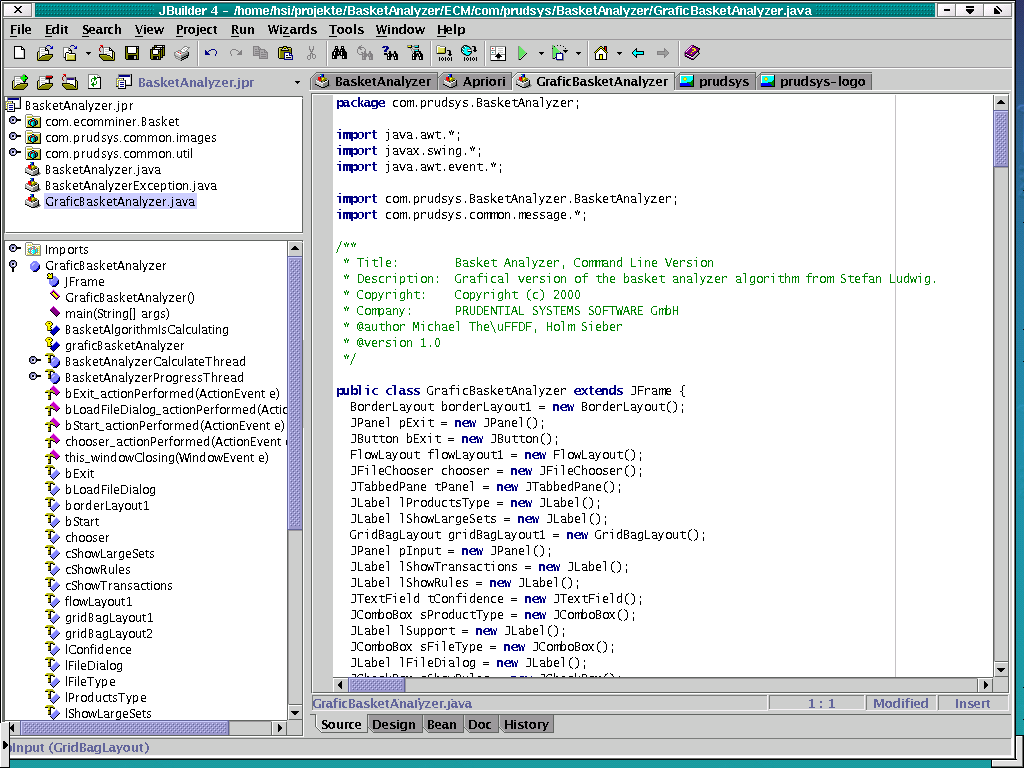Viewport: 1024px width, 768px height.
Task: Click the Print icon in toolbar
Action: pyautogui.click(x=182, y=53)
